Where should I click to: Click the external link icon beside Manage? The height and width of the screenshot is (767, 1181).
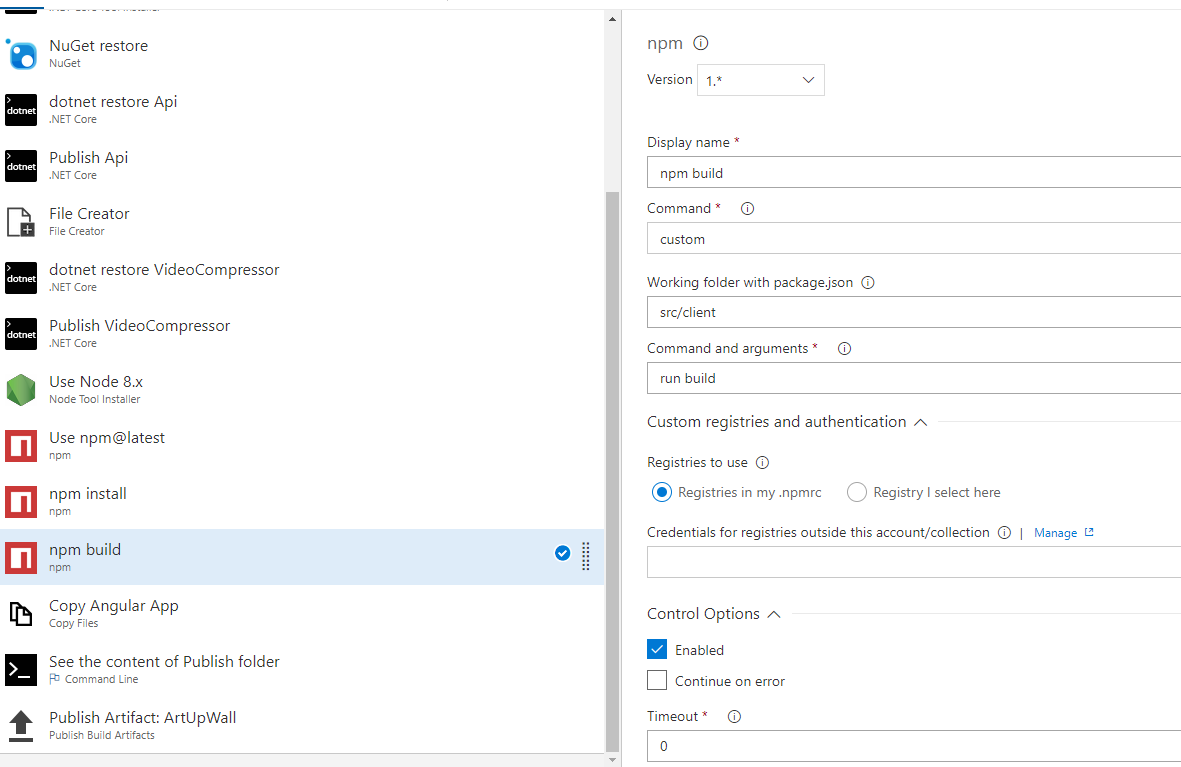[1089, 532]
